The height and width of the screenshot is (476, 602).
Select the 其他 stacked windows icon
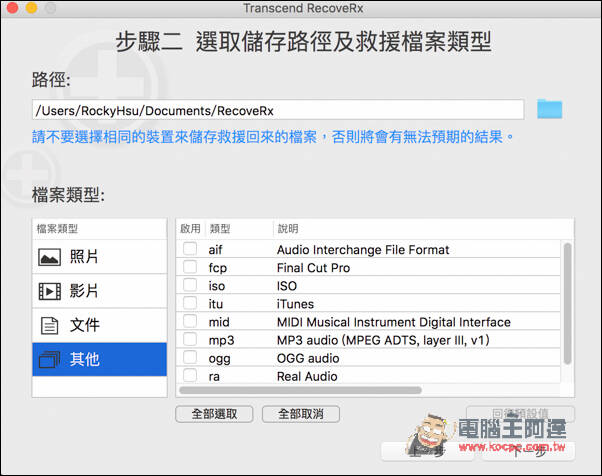tap(50, 359)
